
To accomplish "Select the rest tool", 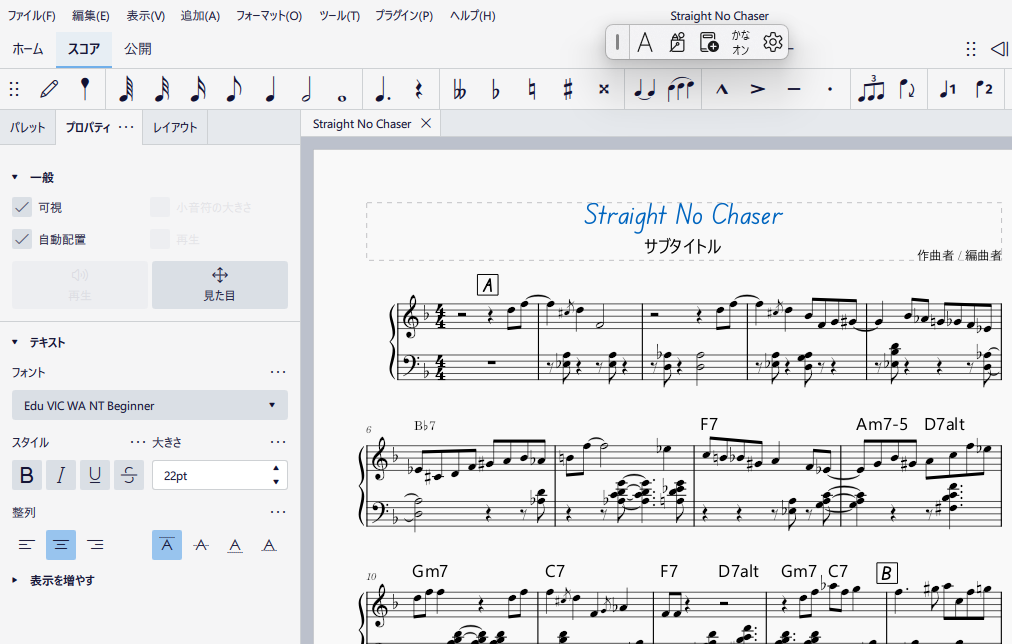I will (419, 89).
